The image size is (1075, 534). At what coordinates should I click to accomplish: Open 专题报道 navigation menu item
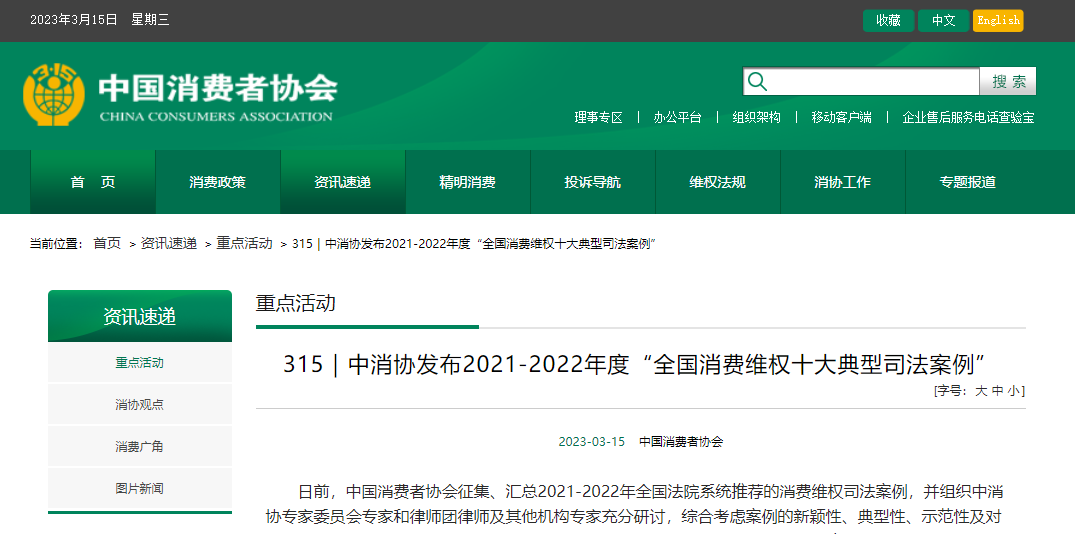click(967, 182)
